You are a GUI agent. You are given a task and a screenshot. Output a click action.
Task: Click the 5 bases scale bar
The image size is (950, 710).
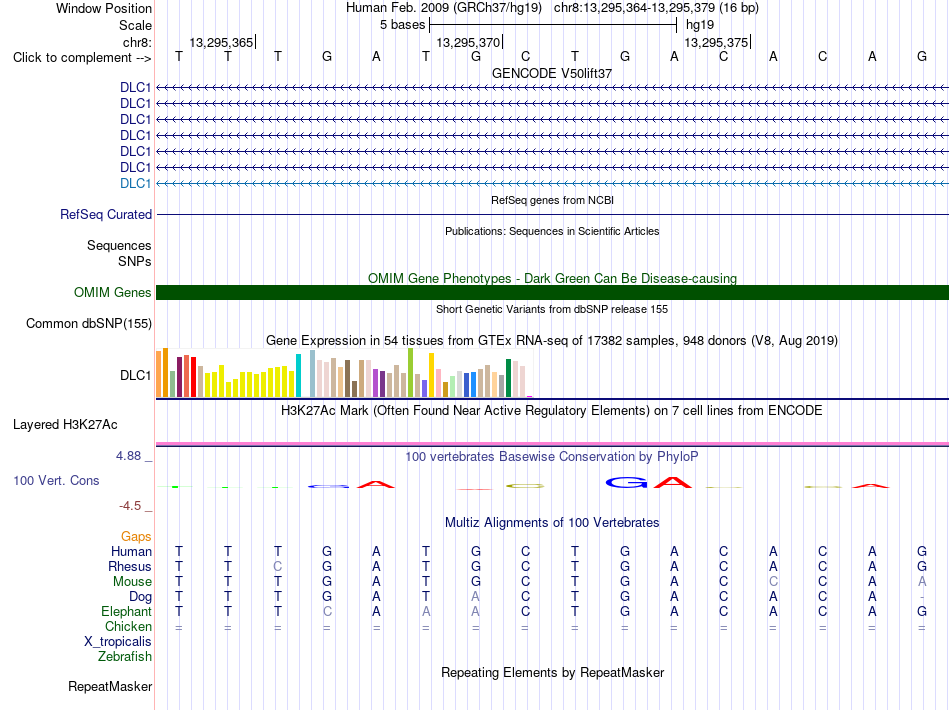tap(553, 25)
